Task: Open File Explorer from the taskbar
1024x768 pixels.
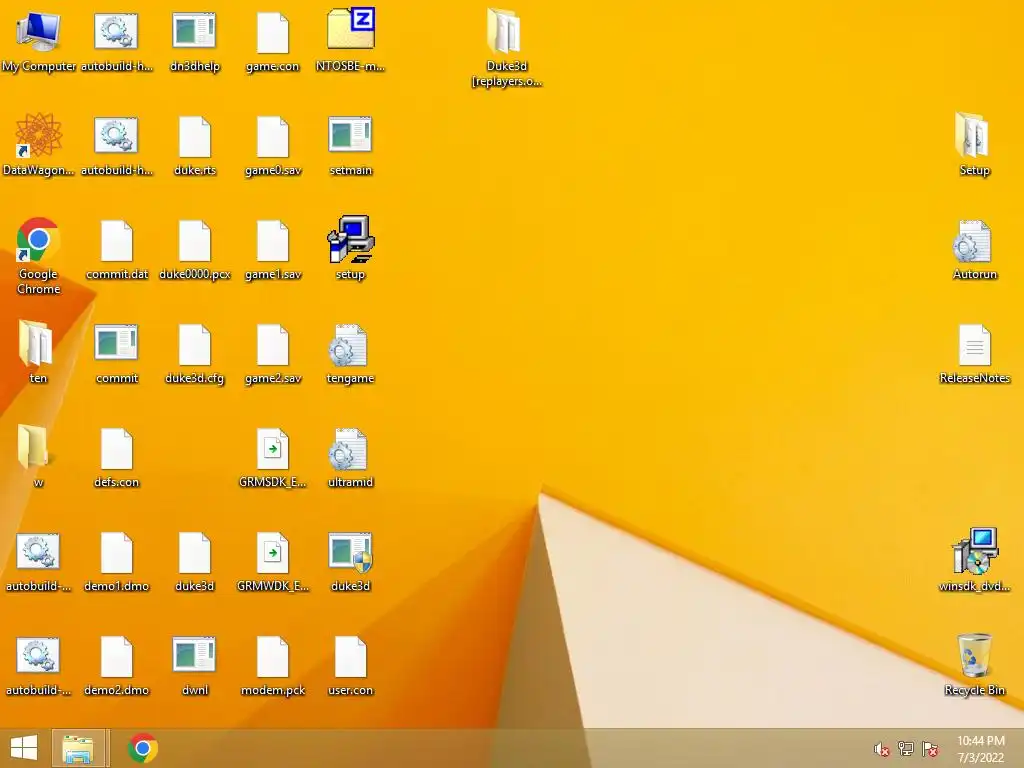Action: [x=78, y=748]
